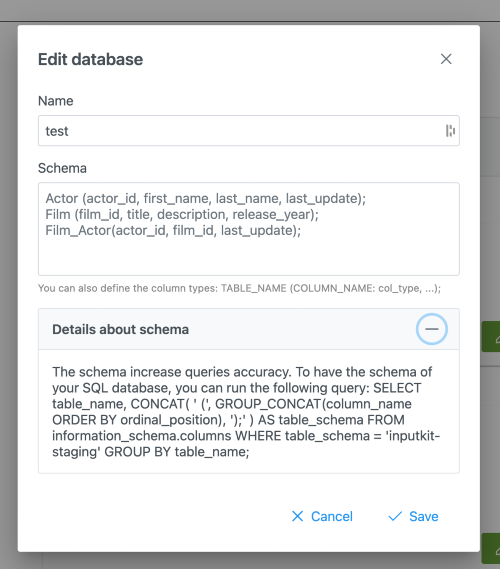This screenshot has width=500, height=569.
Task: Click the Details about schema header
Action: [x=249, y=329]
